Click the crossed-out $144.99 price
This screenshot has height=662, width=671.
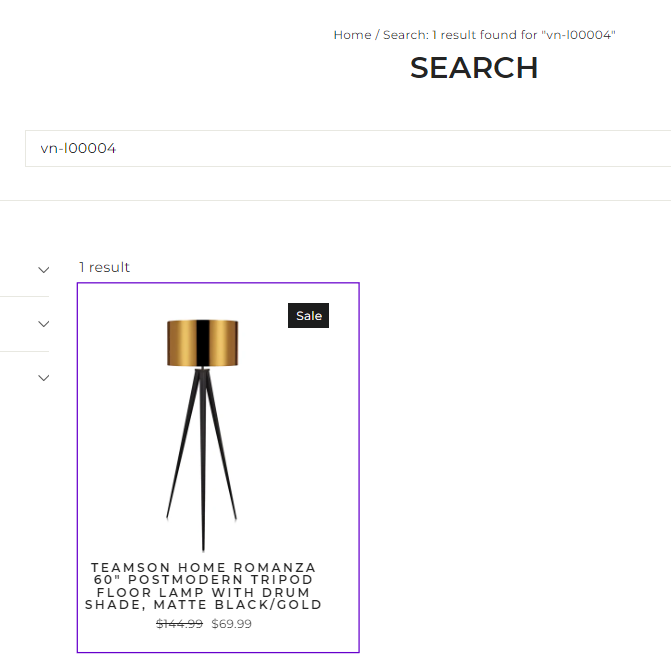coord(179,623)
